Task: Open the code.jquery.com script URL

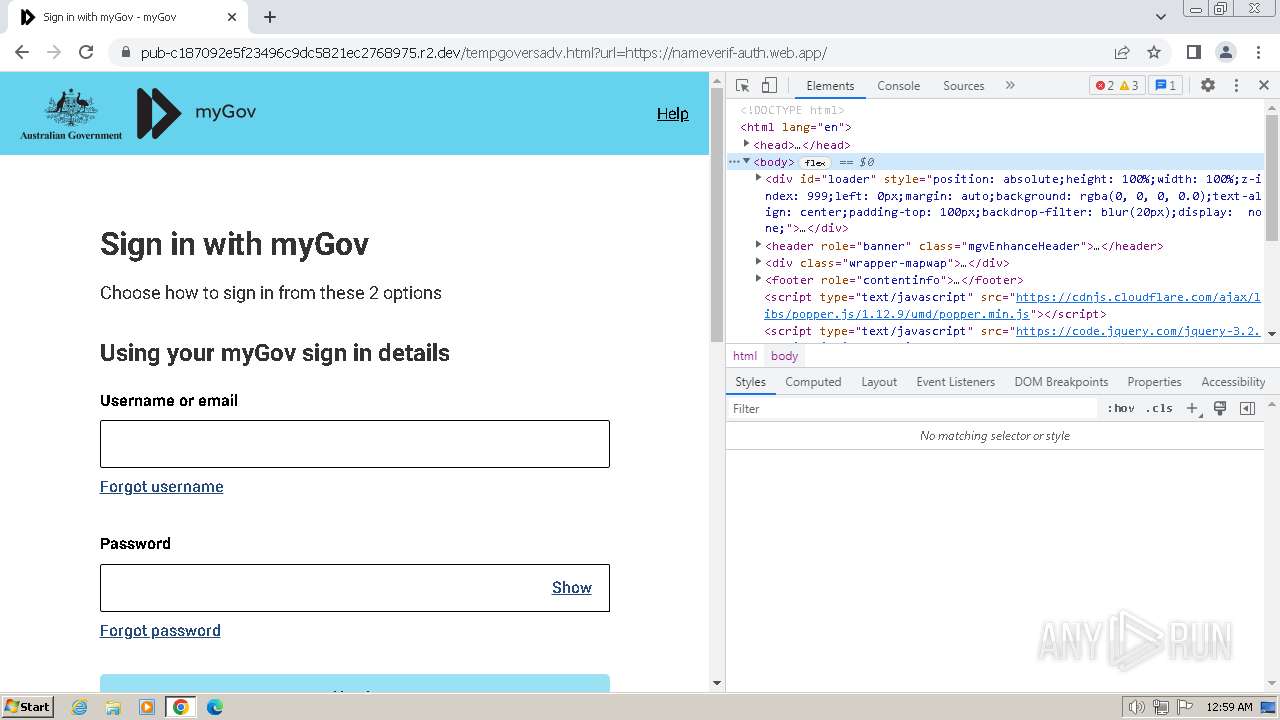Action: coord(1138,331)
